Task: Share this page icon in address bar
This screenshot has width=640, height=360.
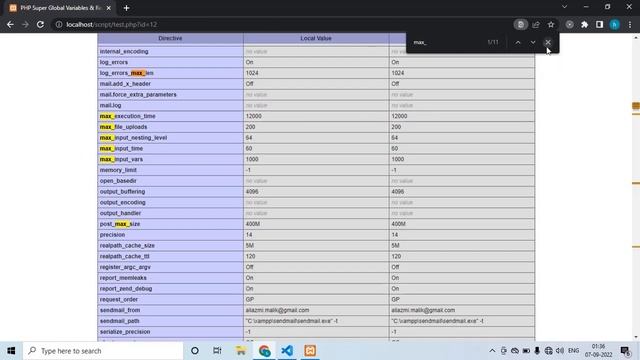Action: coord(536,24)
